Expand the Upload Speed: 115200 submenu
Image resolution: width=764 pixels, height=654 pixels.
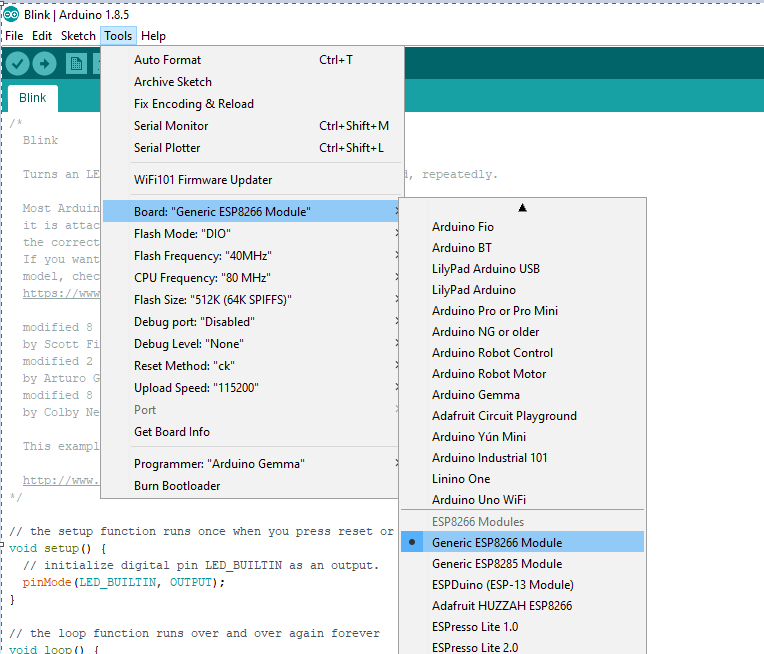(x=252, y=388)
